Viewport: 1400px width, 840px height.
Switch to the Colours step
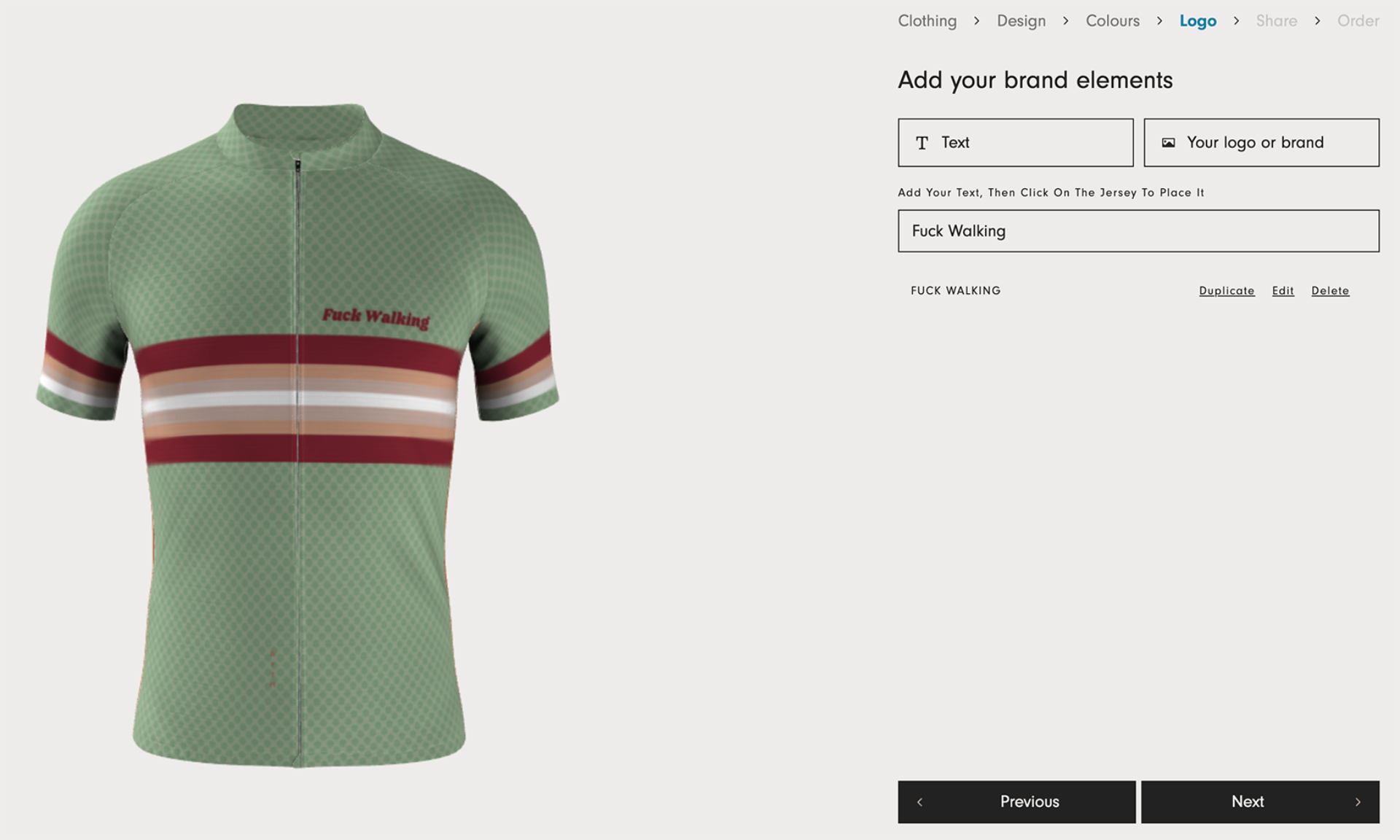pos(1112,21)
